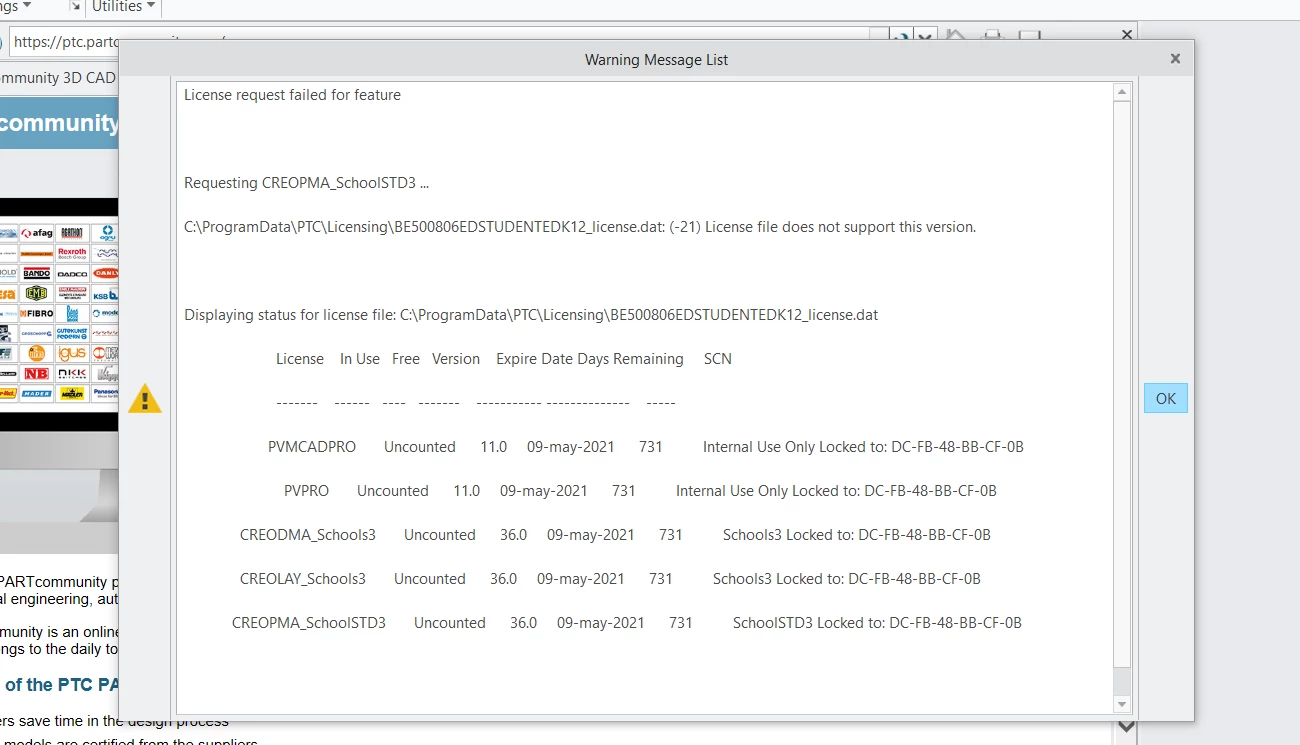Click the 'Days Remaining' column header text

(x=630, y=359)
